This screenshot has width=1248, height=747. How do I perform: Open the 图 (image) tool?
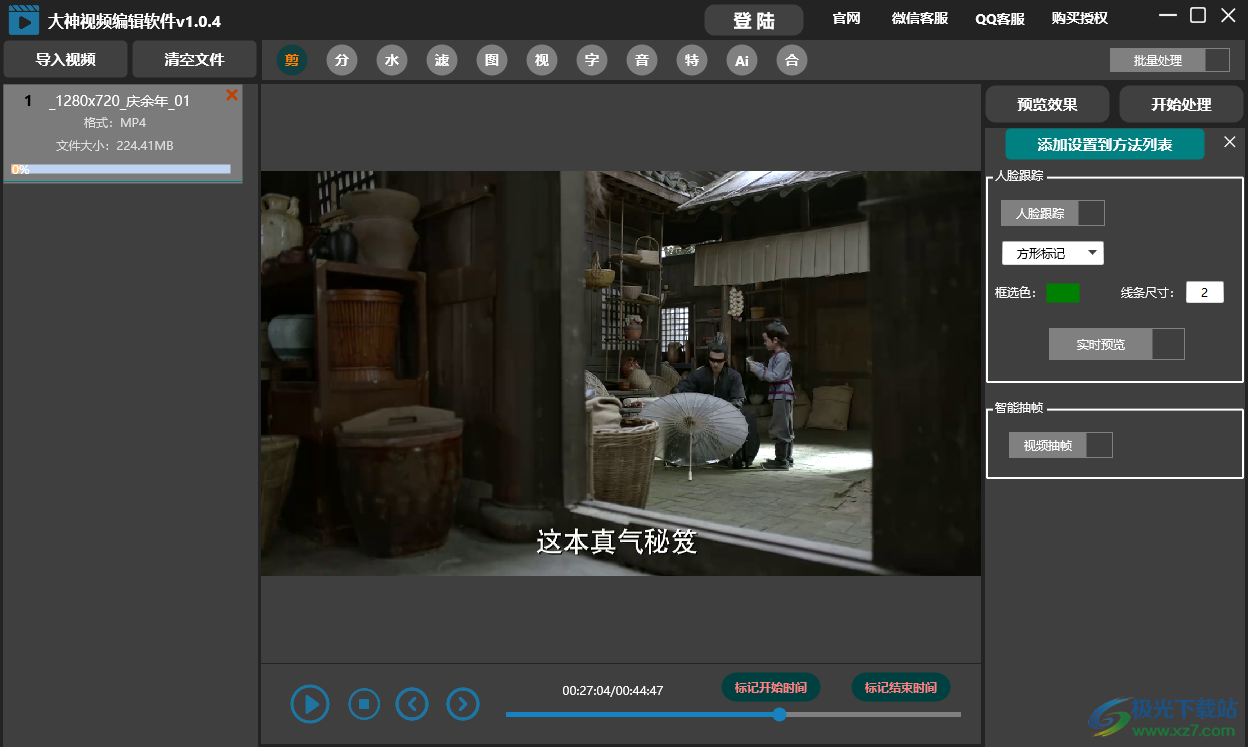492,60
